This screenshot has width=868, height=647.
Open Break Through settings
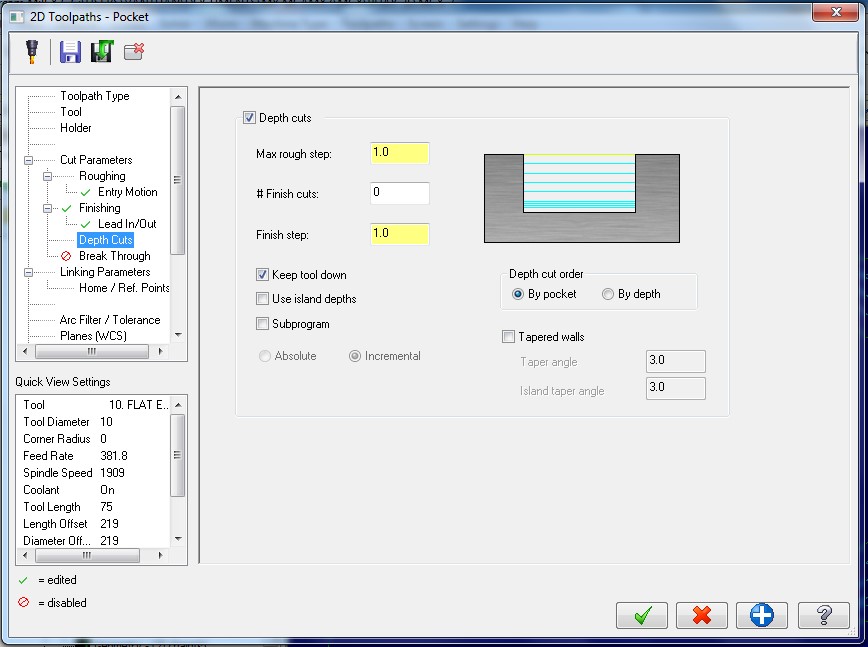click(115, 256)
